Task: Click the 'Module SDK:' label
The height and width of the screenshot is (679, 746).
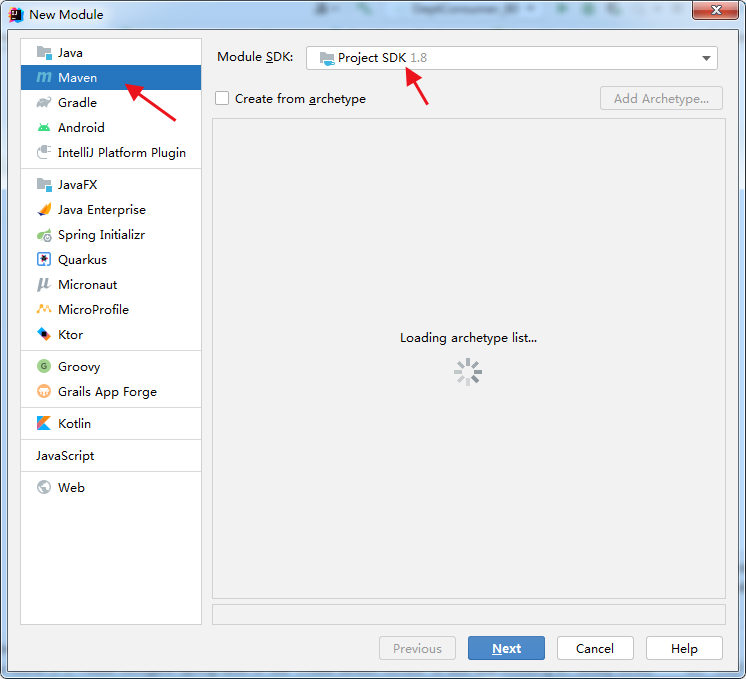Action: click(x=255, y=57)
